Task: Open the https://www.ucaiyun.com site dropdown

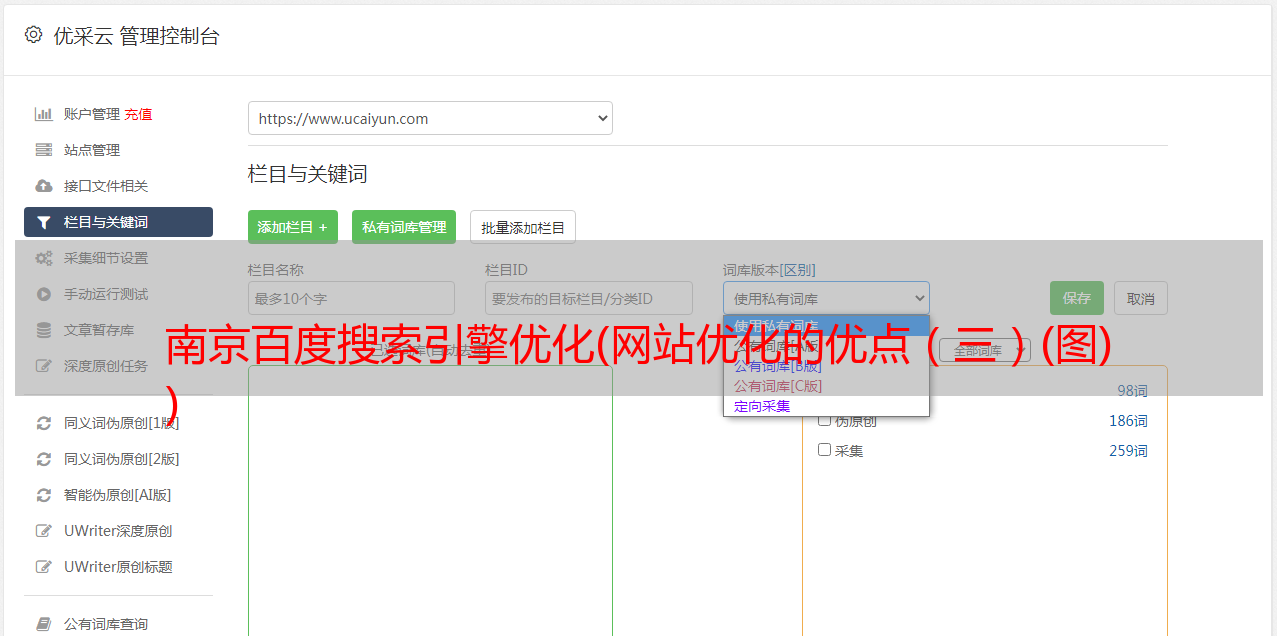Action: 430,118
